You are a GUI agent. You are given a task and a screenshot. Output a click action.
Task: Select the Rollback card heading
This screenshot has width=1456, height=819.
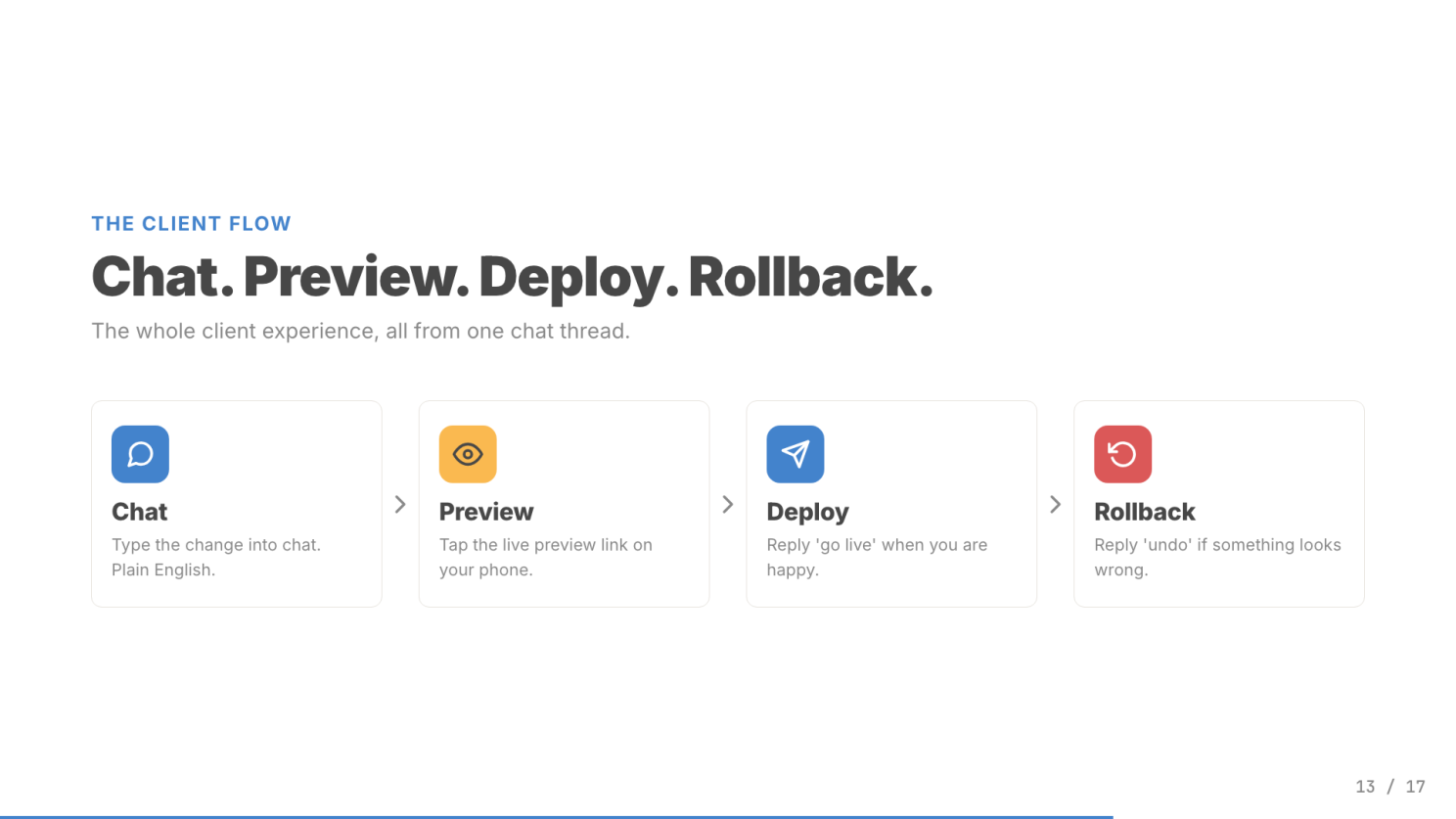[1144, 512]
